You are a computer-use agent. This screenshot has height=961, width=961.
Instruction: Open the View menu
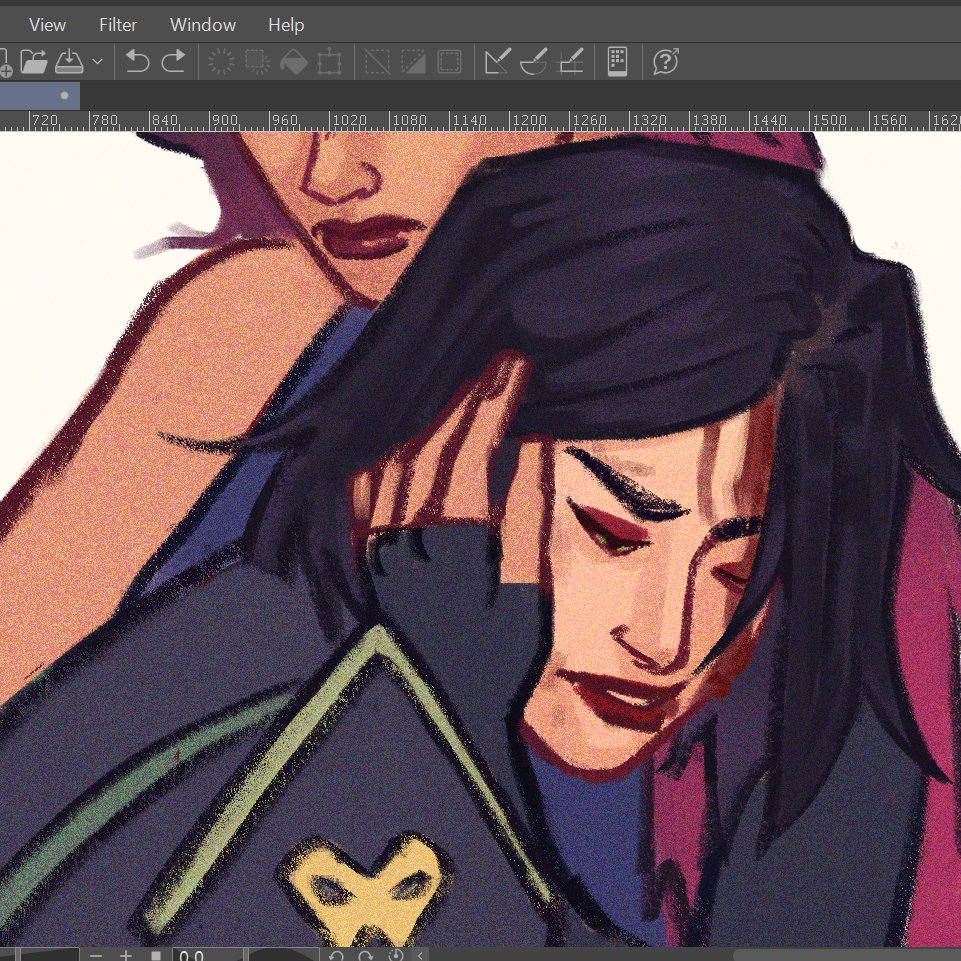tap(47, 25)
